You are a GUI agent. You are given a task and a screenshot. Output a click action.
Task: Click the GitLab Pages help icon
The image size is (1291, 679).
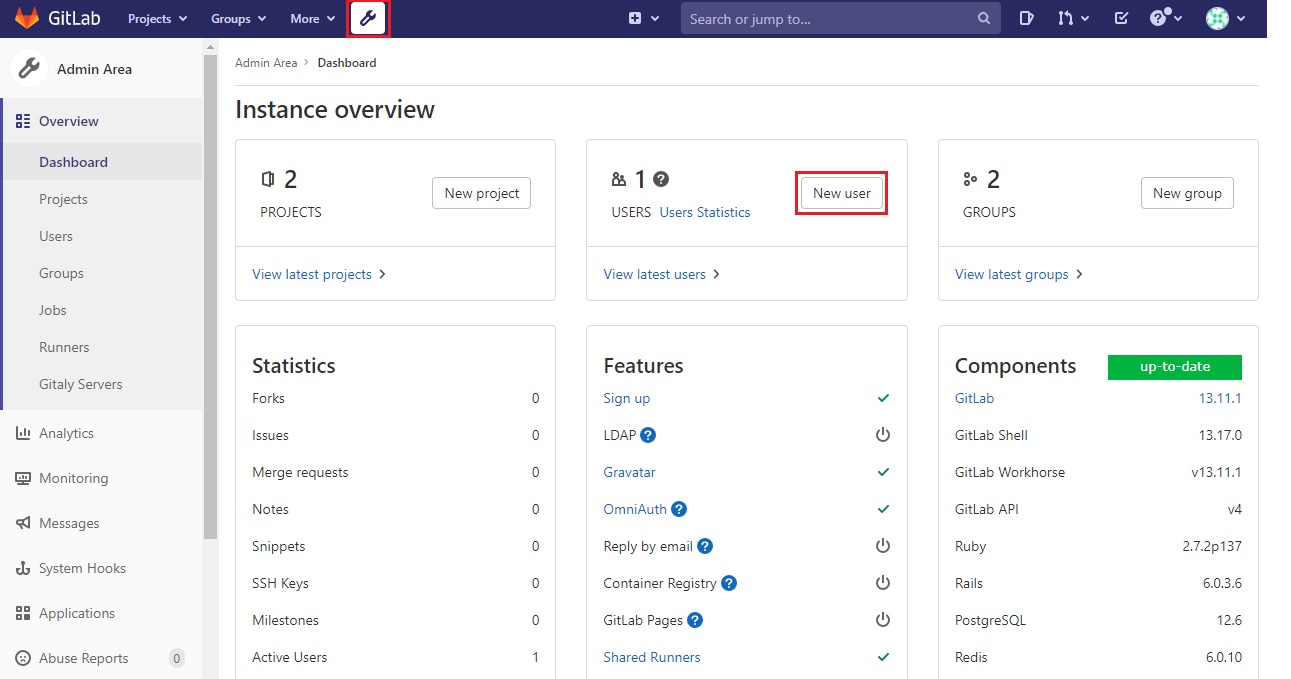pyautogui.click(x=695, y=620)
